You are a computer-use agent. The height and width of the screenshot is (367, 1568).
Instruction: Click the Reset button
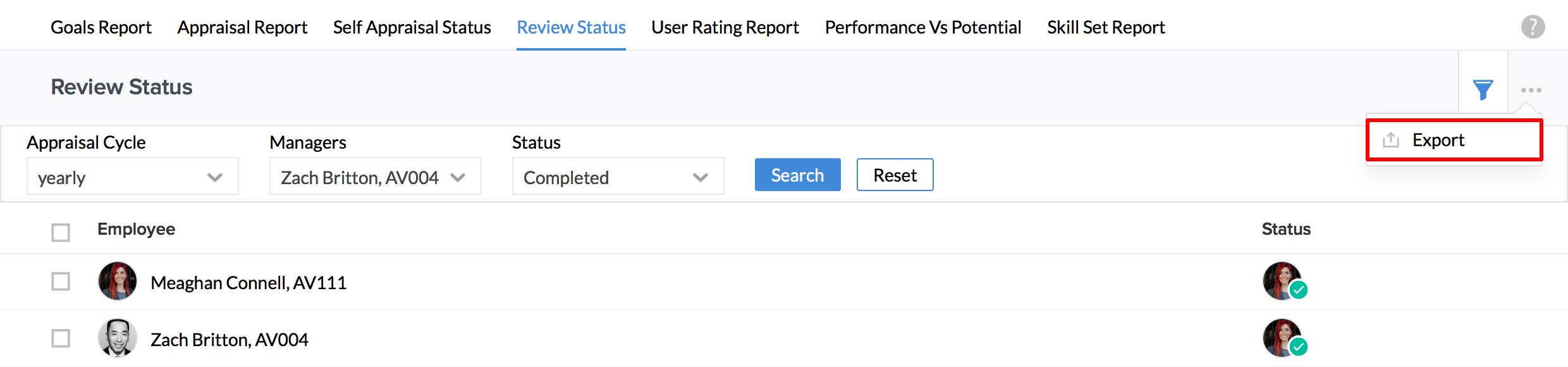[895, 175]
